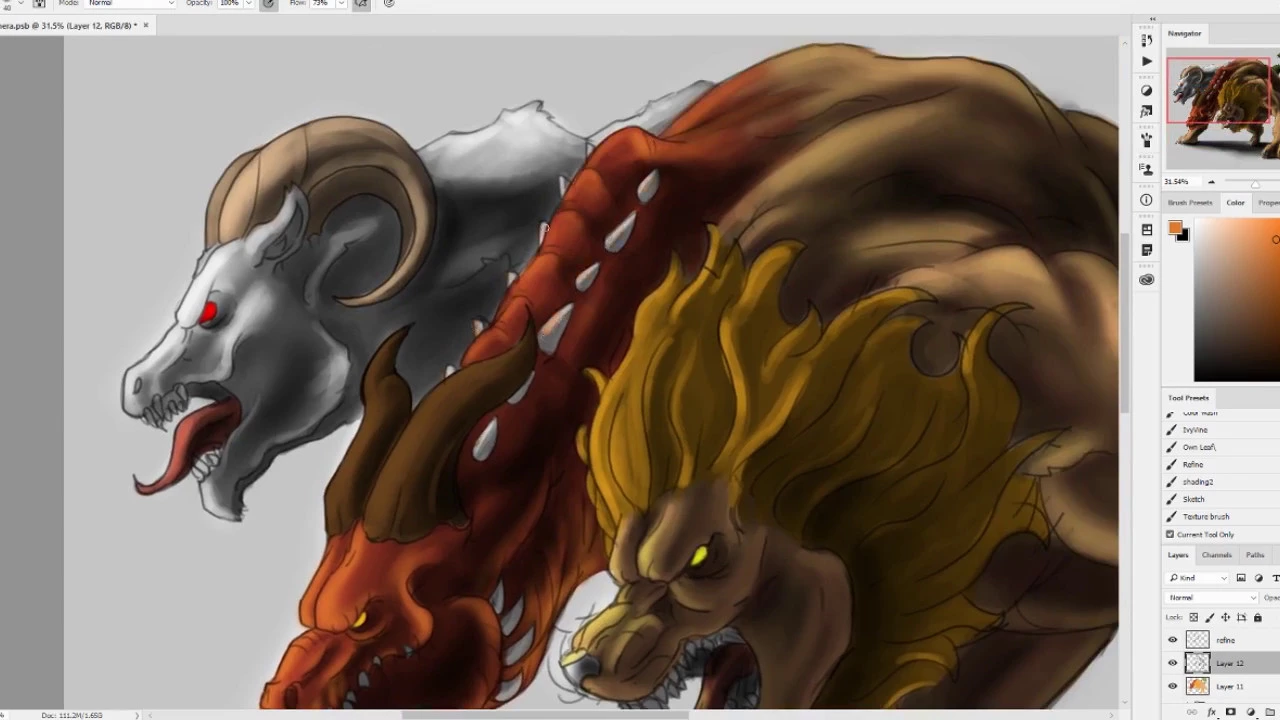
Task: Lock transparent pixels icon
Action: tap(1193, 618)
